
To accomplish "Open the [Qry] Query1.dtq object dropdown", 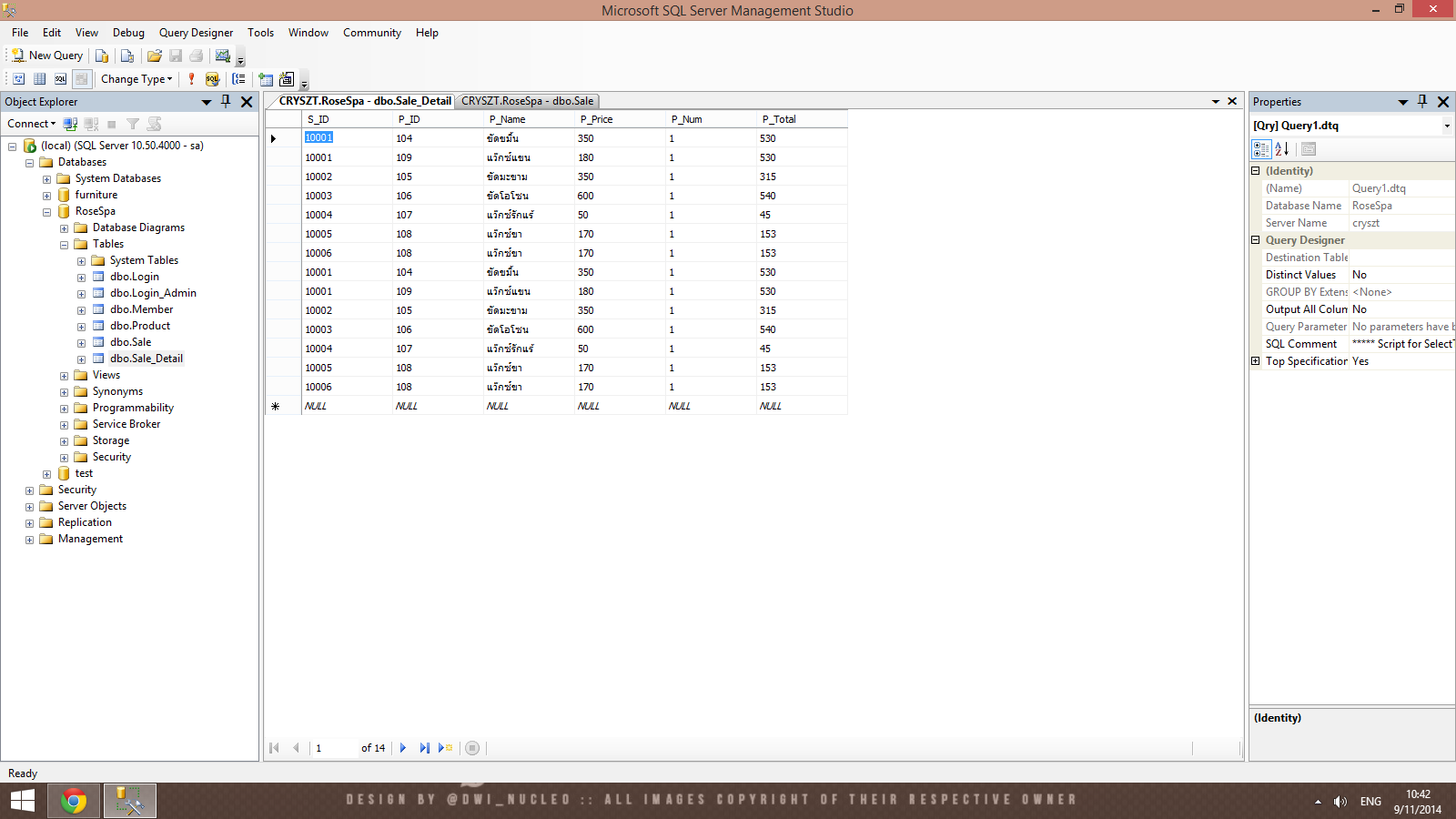I will click(x=1447, y=126).
